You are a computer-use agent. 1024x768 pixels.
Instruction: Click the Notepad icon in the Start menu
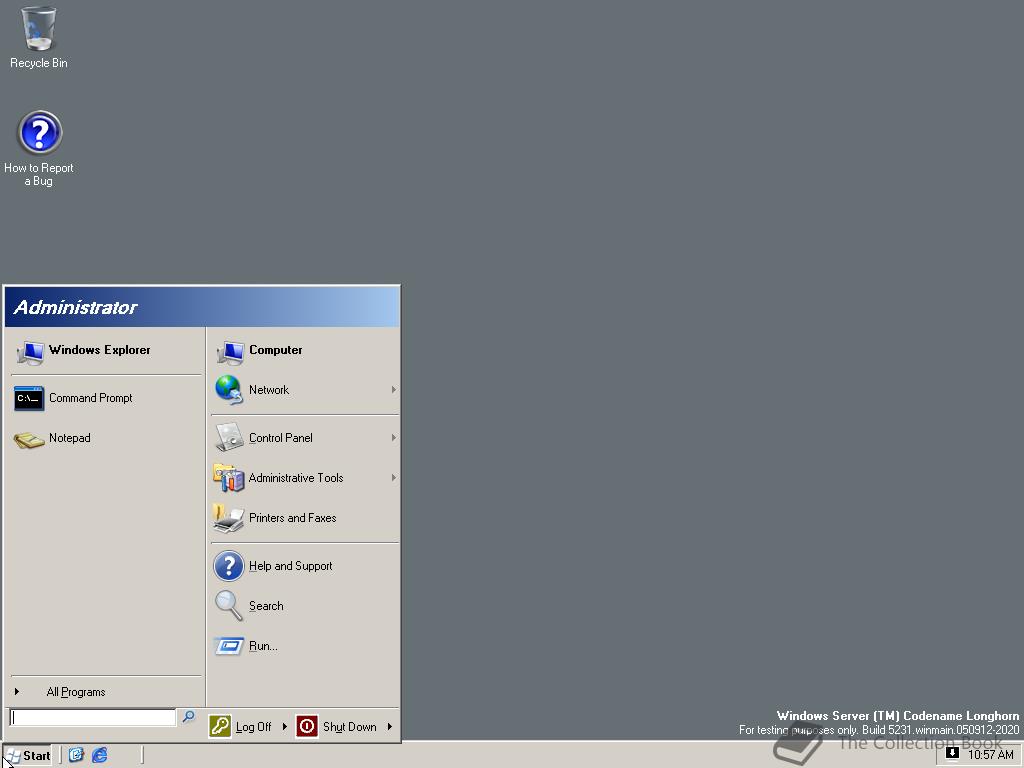(x=29, y=439)
